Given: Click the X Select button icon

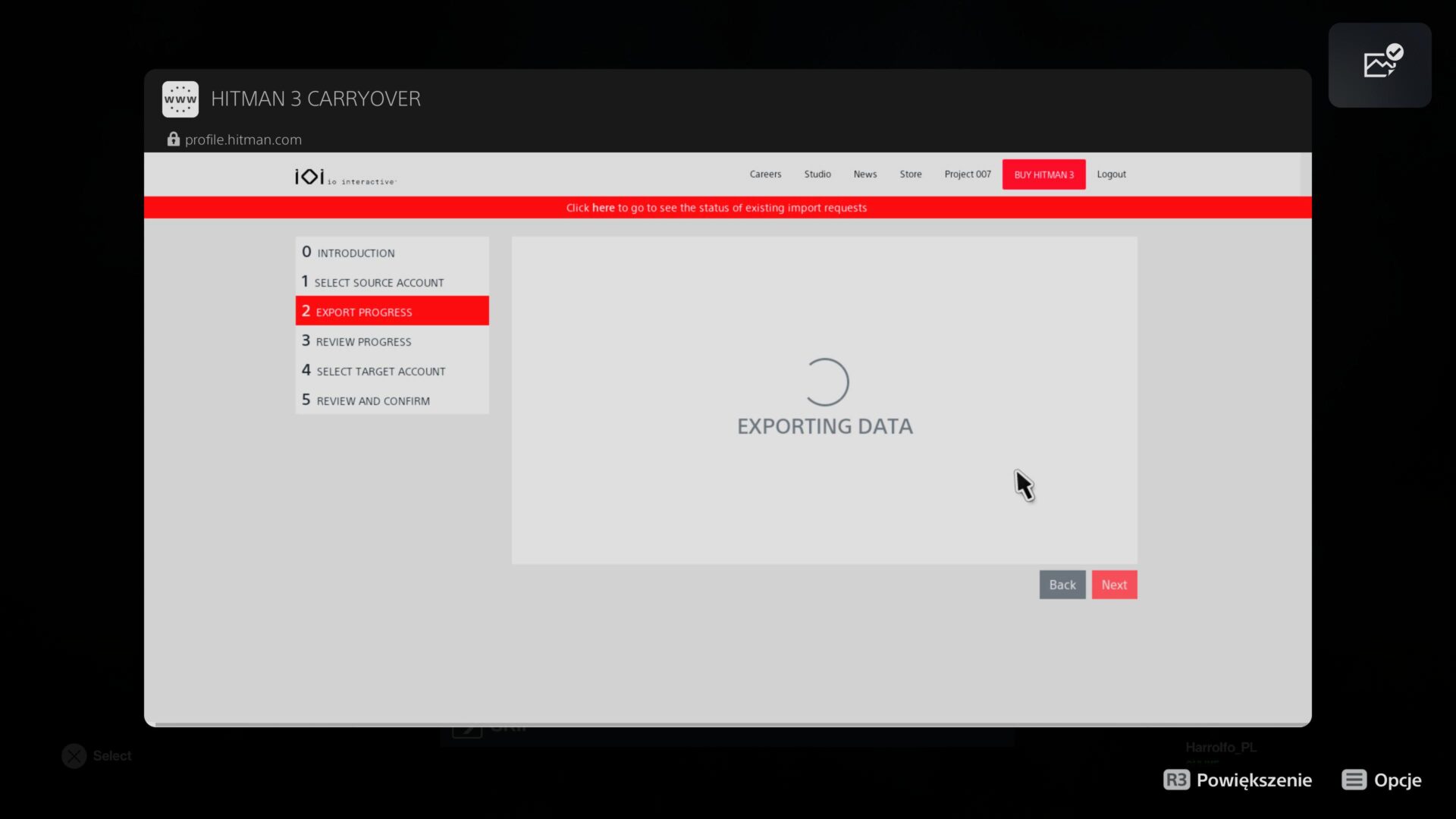Looking at the screenshot, I should (x=74, y=756).
